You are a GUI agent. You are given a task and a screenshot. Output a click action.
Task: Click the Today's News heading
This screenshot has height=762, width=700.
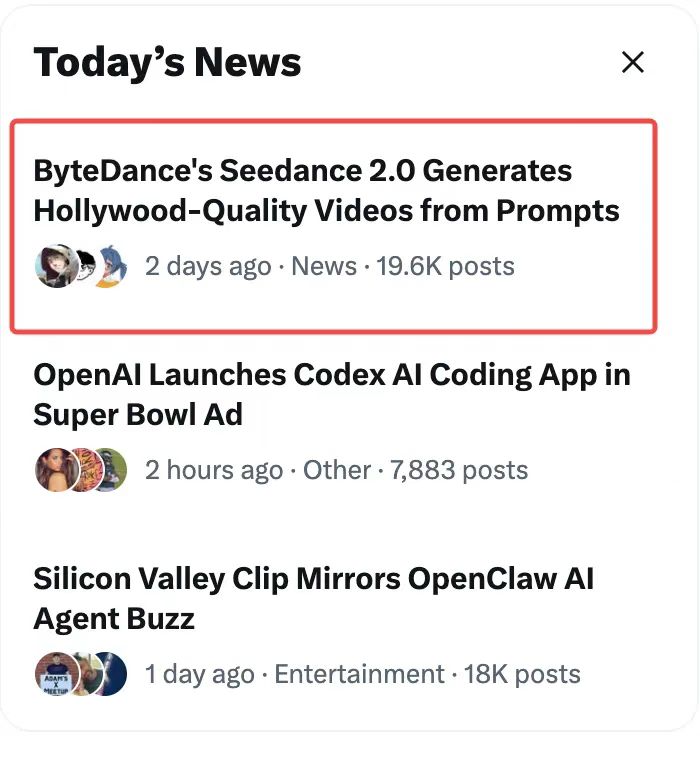pos(167,63)
